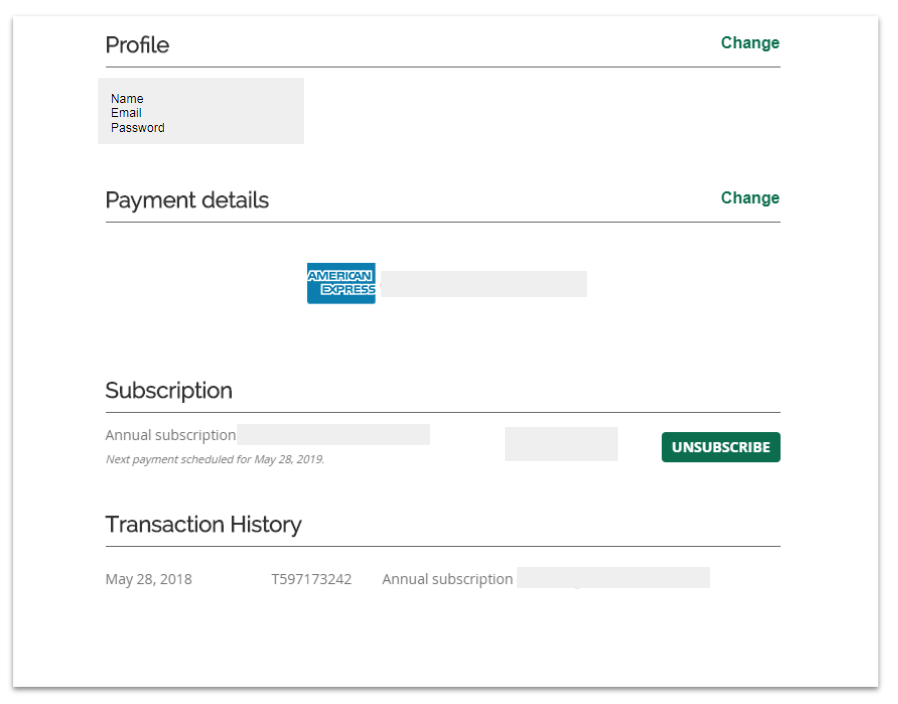This screenshot has width=898, height=704.
Task: Click the Email label in profile box
Action: click(x=126, y=113)
